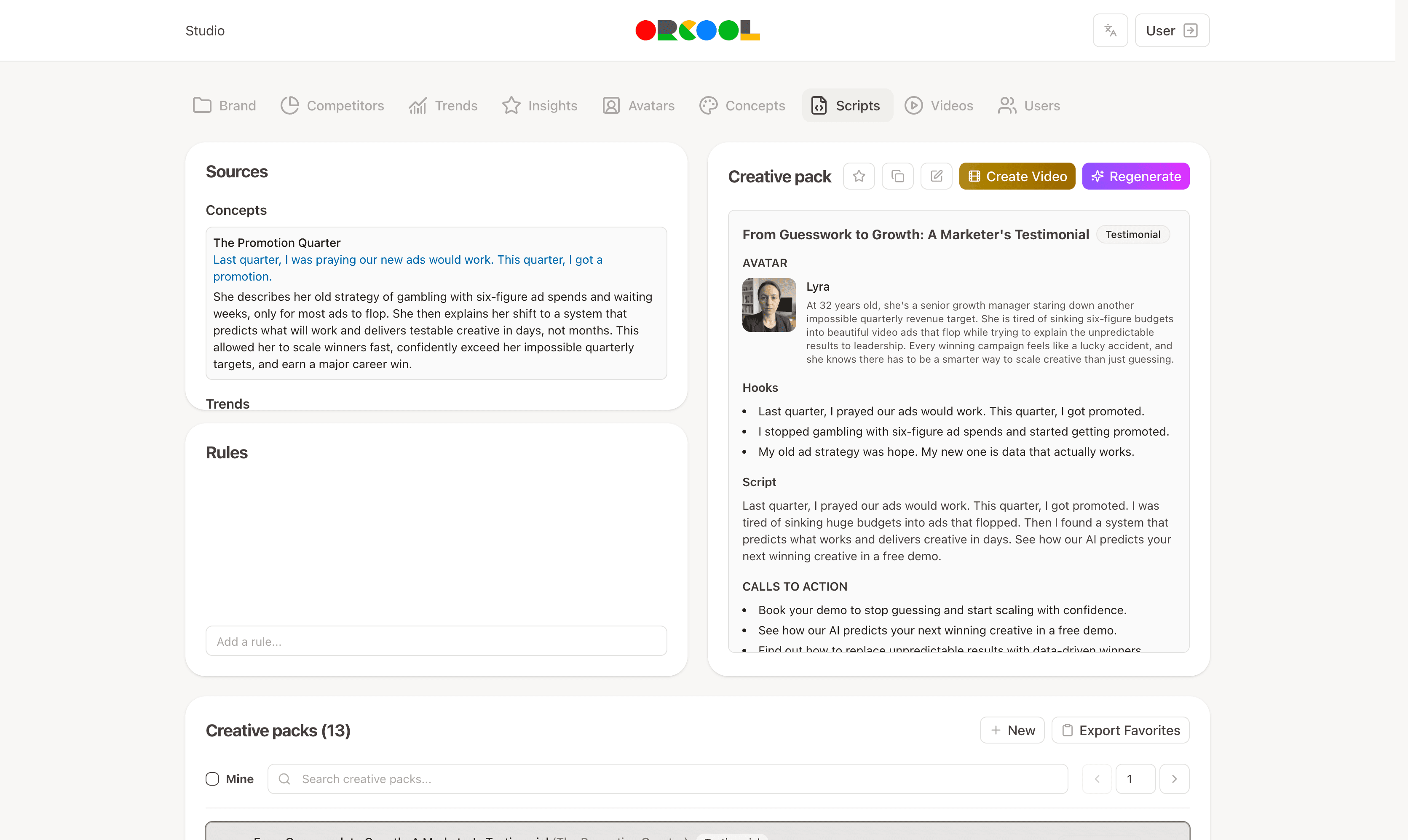Viewport: 1408px width, 840px height.
Task: Open Competitors pie chart tab
Action: tap(332, 106)
